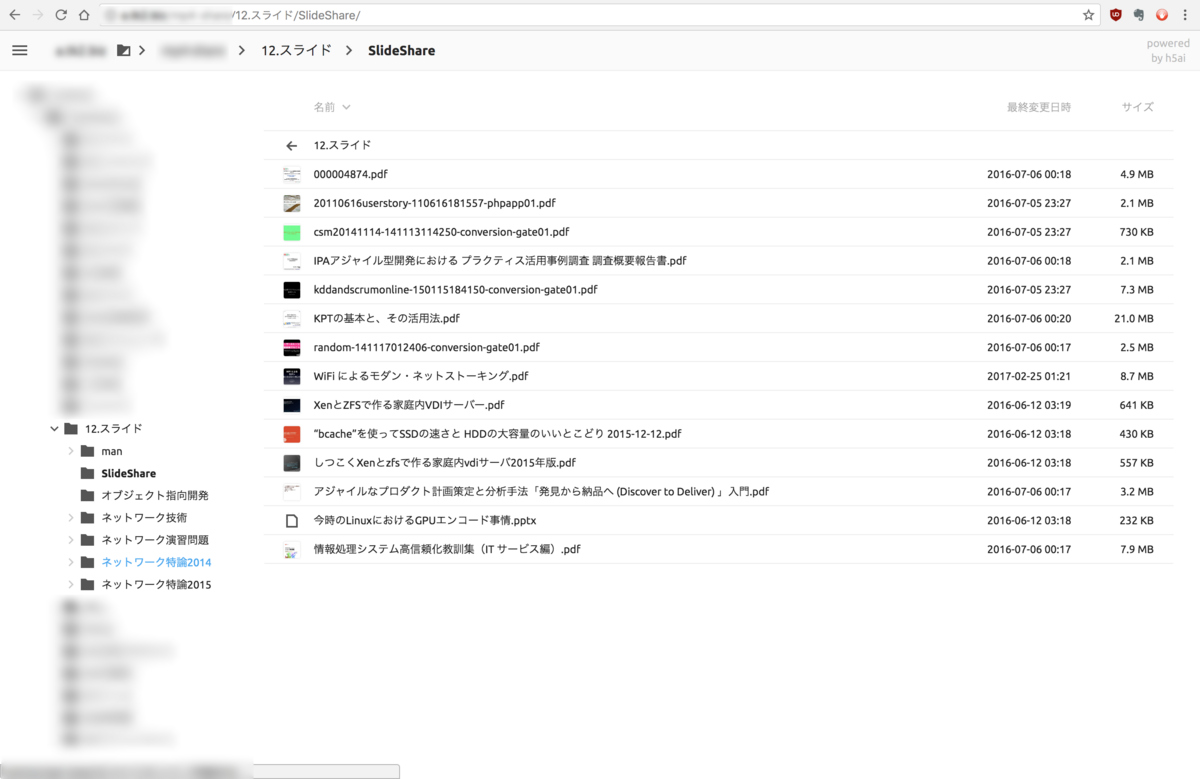Image resolution: width=1200 pixels, height=779 pixels.
Task: Open 000004874.pdf thumbnail
Action: (x=291, y=174)
